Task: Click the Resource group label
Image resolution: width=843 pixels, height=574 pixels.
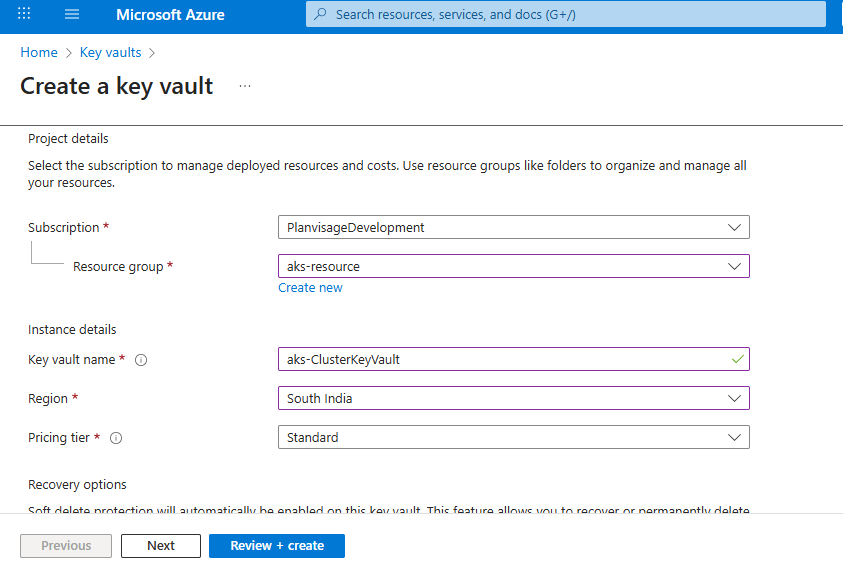Action: (x=118, y=267)
